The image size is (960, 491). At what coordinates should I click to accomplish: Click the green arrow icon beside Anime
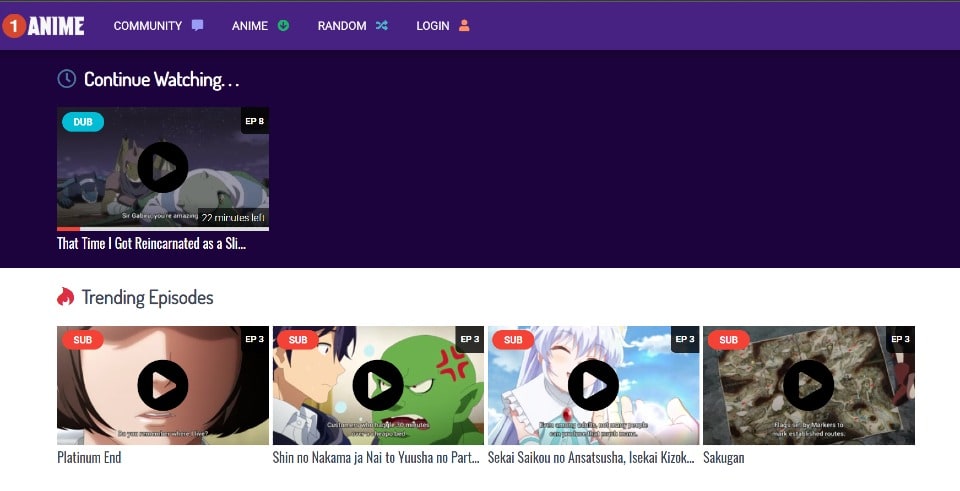tap(283, 25)
